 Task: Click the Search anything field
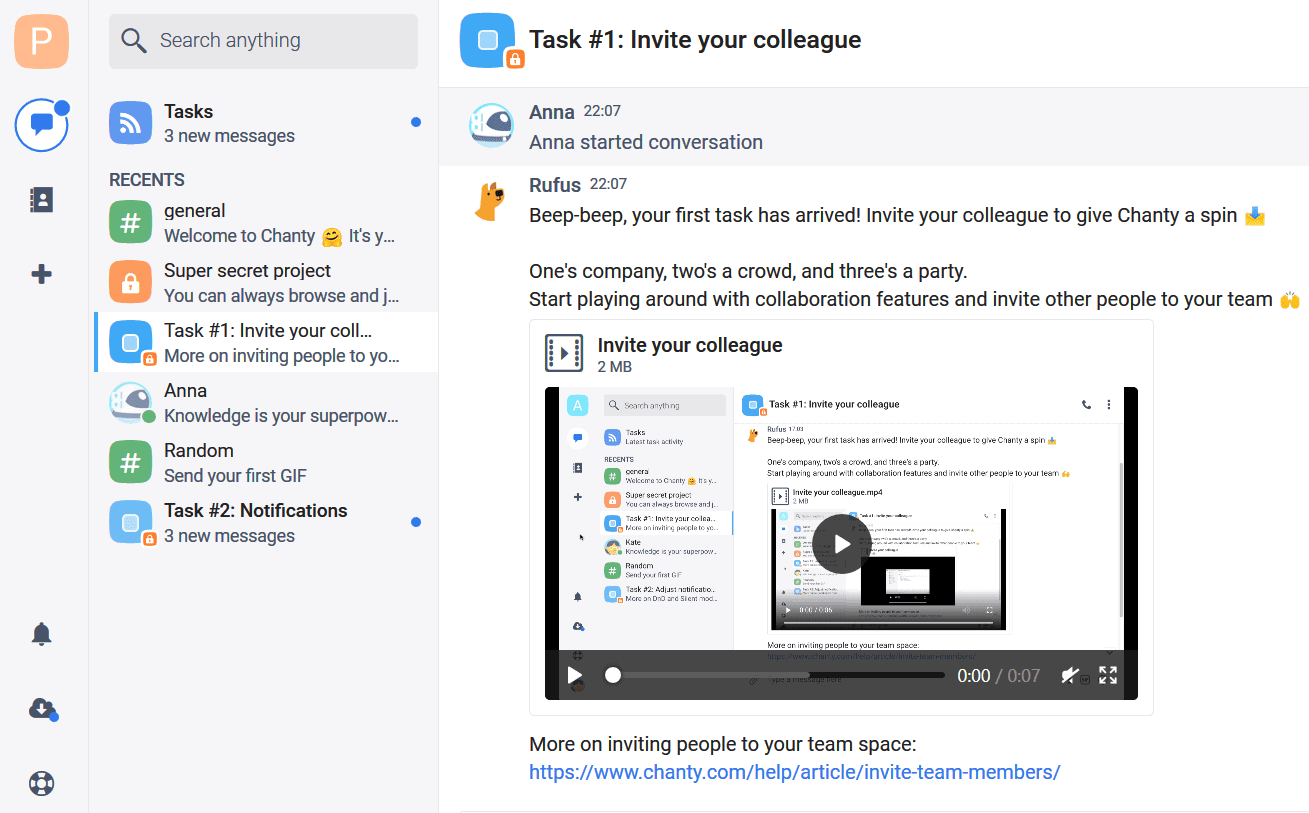pos(263,41)
